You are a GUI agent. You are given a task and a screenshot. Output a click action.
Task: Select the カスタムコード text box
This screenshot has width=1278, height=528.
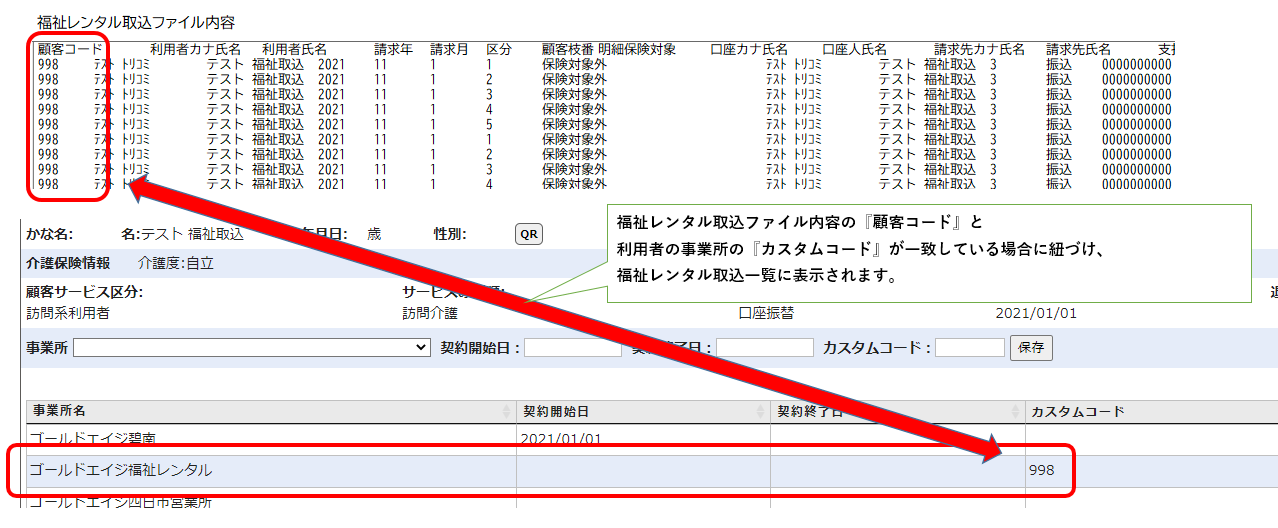click(969, 348)
